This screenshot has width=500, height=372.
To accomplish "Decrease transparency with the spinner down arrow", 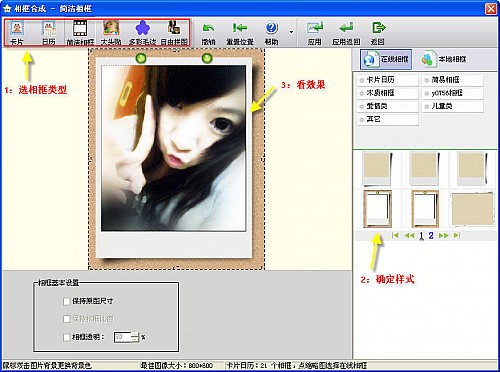I will pyautogui.click(x=135, y=339).
